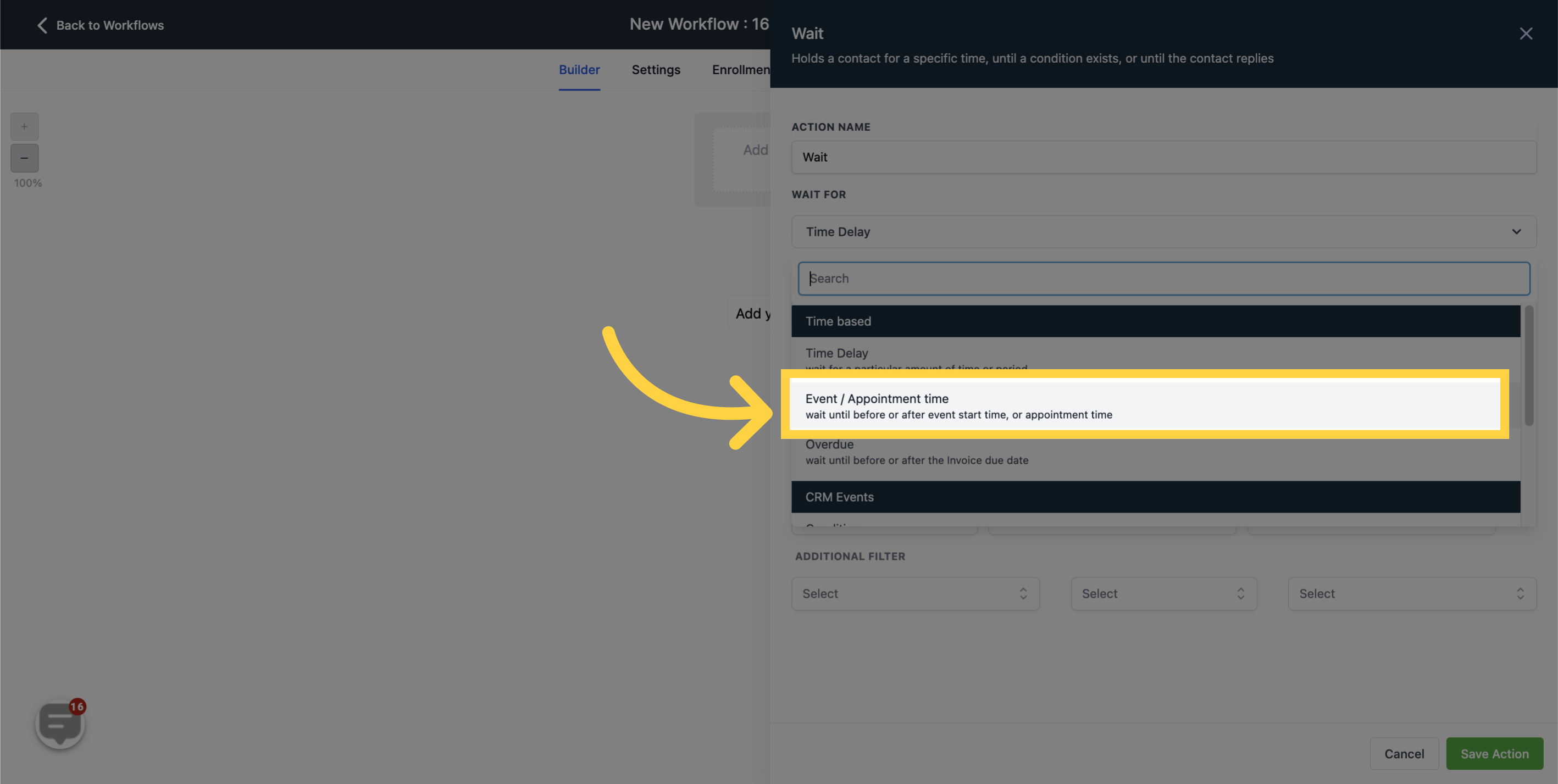Open the first Additional Filter Select dropdown
The width and height of the screenshot is (1558, 784).
coord(914,593)
